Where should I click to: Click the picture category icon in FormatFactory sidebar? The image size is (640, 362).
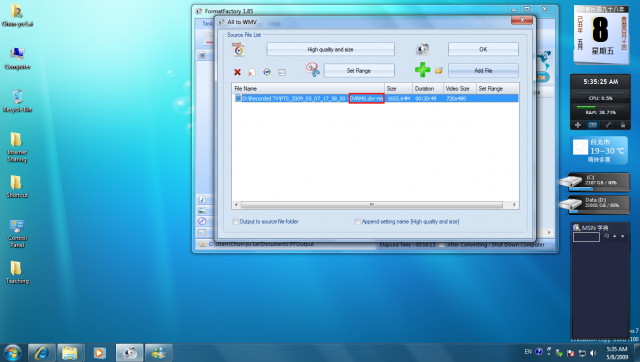point(202,211)
